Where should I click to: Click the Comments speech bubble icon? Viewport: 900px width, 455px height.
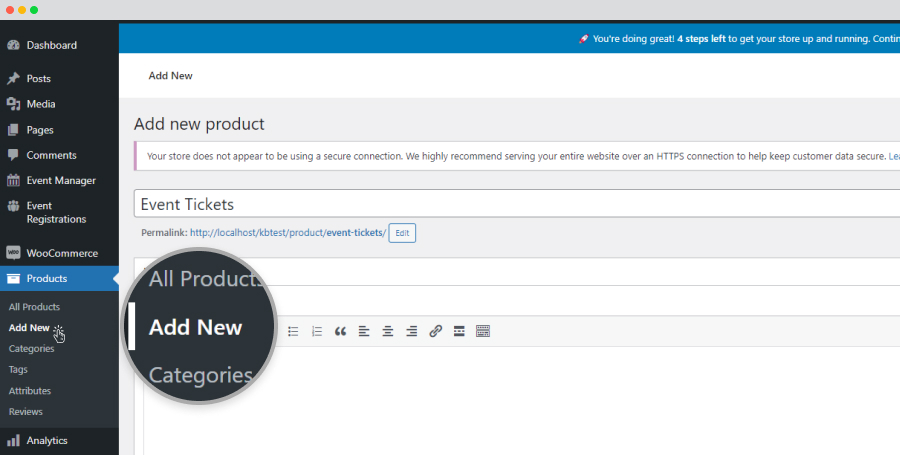pos(13,155)
